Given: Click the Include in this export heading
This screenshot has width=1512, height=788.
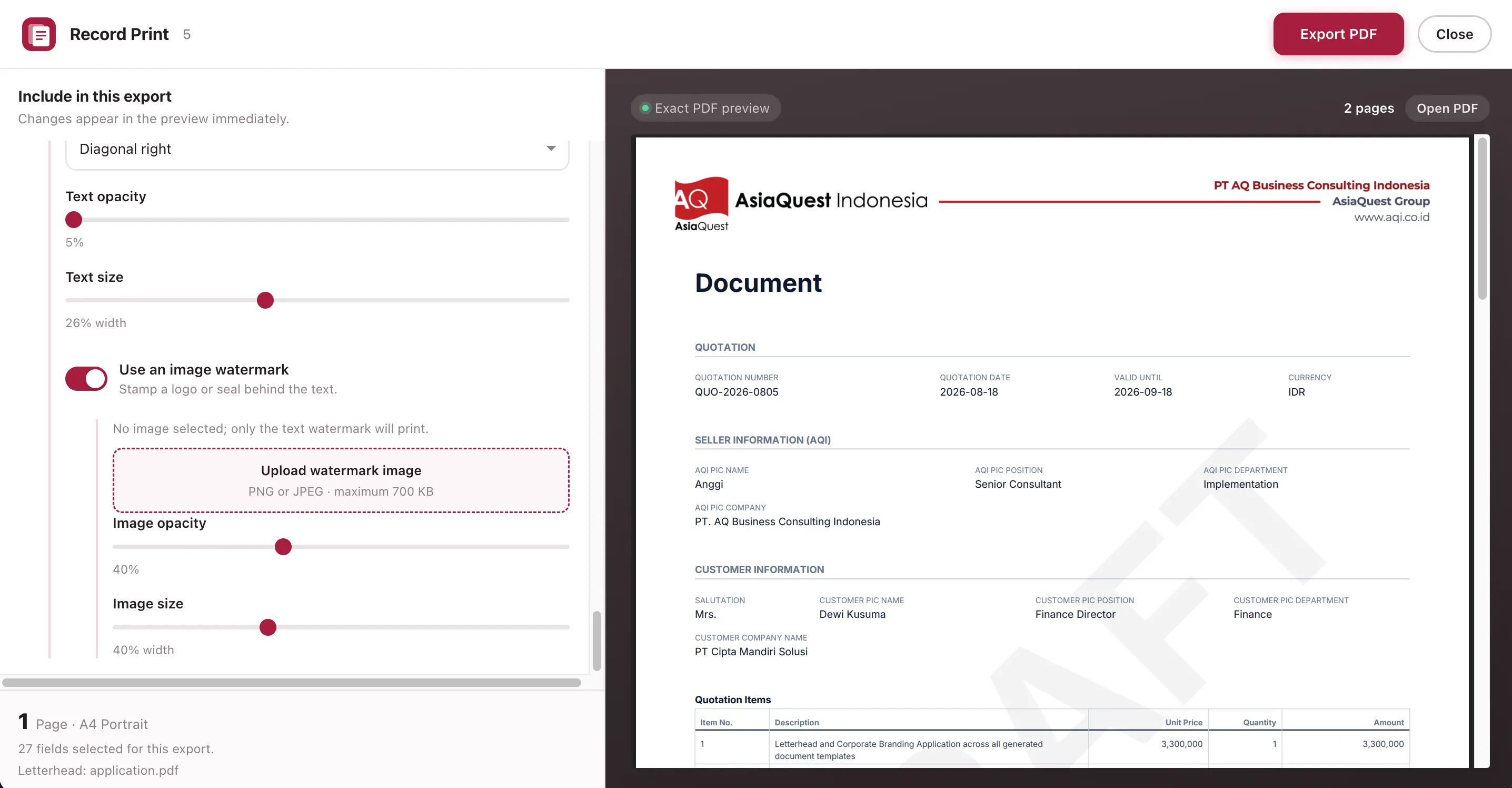Looking at the screenshot, I should coord(95,96).
